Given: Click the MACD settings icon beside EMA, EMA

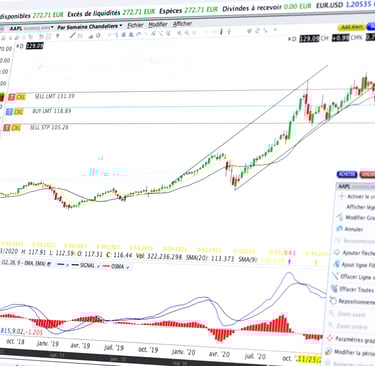Looking at the screenshot, I should click(49, 265).
